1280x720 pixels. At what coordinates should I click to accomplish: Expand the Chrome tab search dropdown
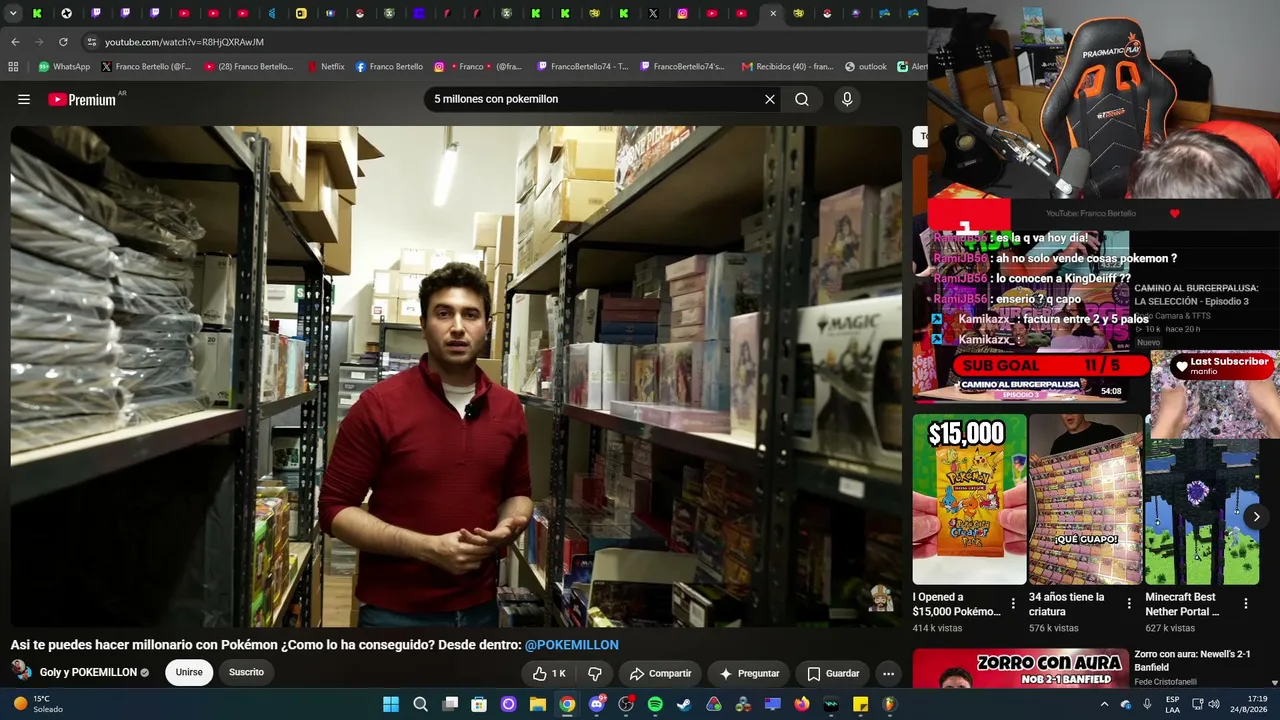13,13
